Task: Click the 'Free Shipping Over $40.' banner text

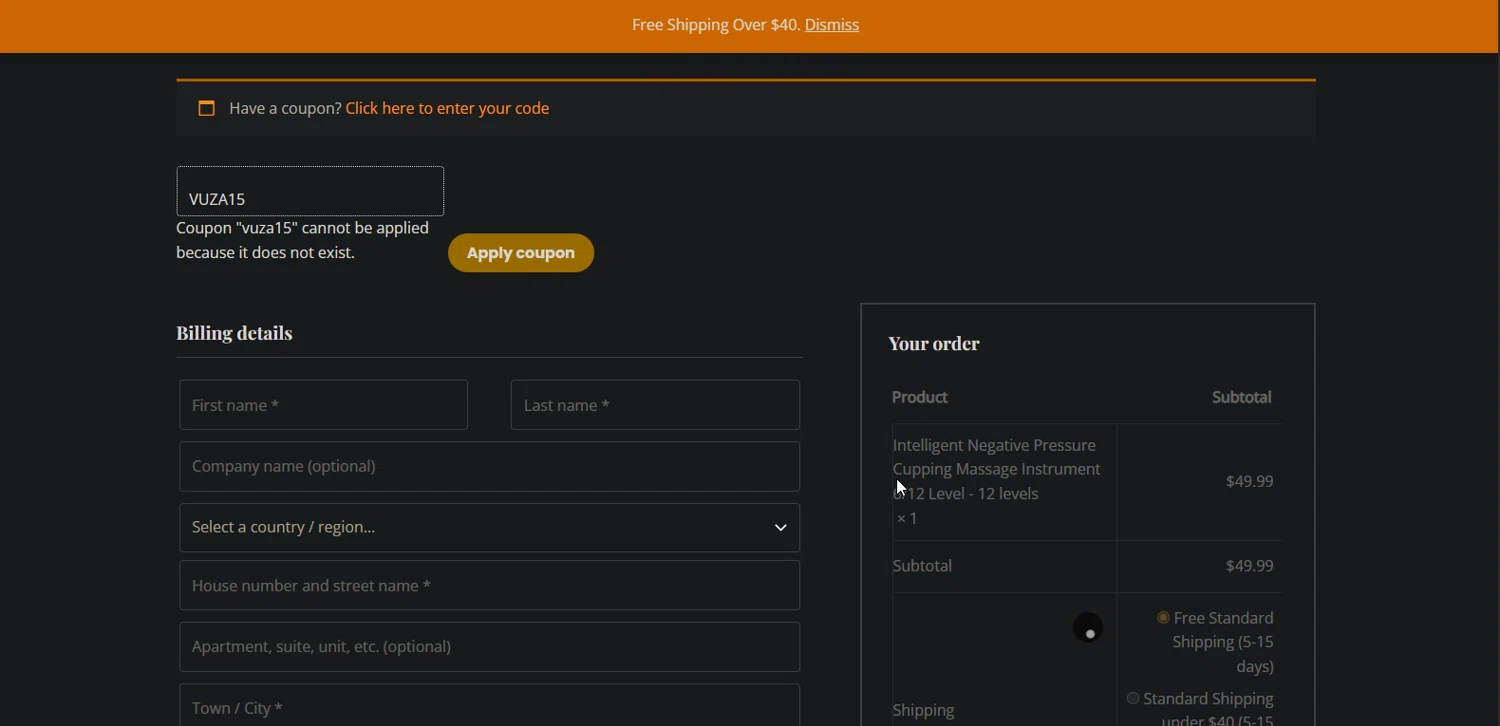Action: [716, 25]
